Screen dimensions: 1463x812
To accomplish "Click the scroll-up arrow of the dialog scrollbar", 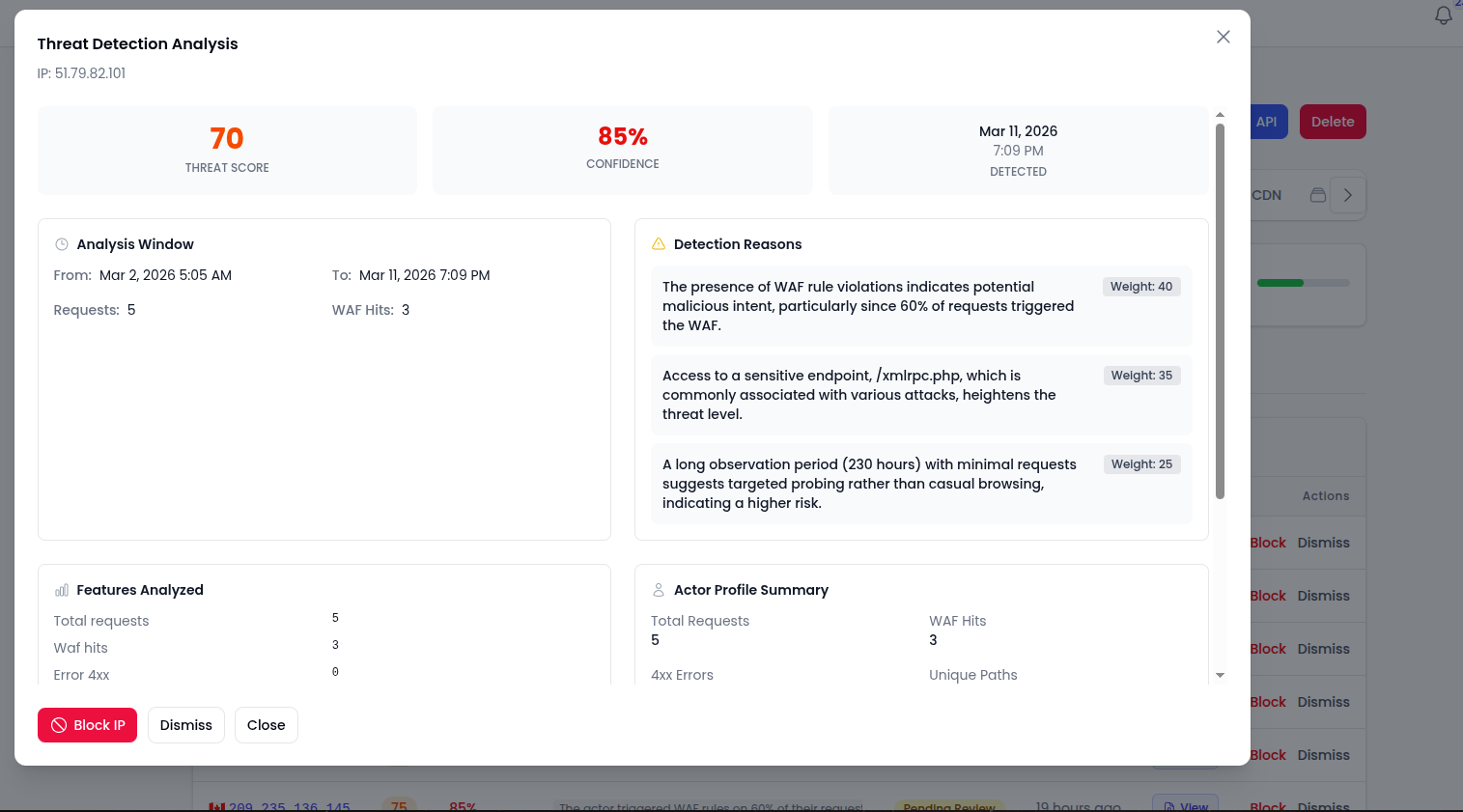I will tap(1220, 115).
